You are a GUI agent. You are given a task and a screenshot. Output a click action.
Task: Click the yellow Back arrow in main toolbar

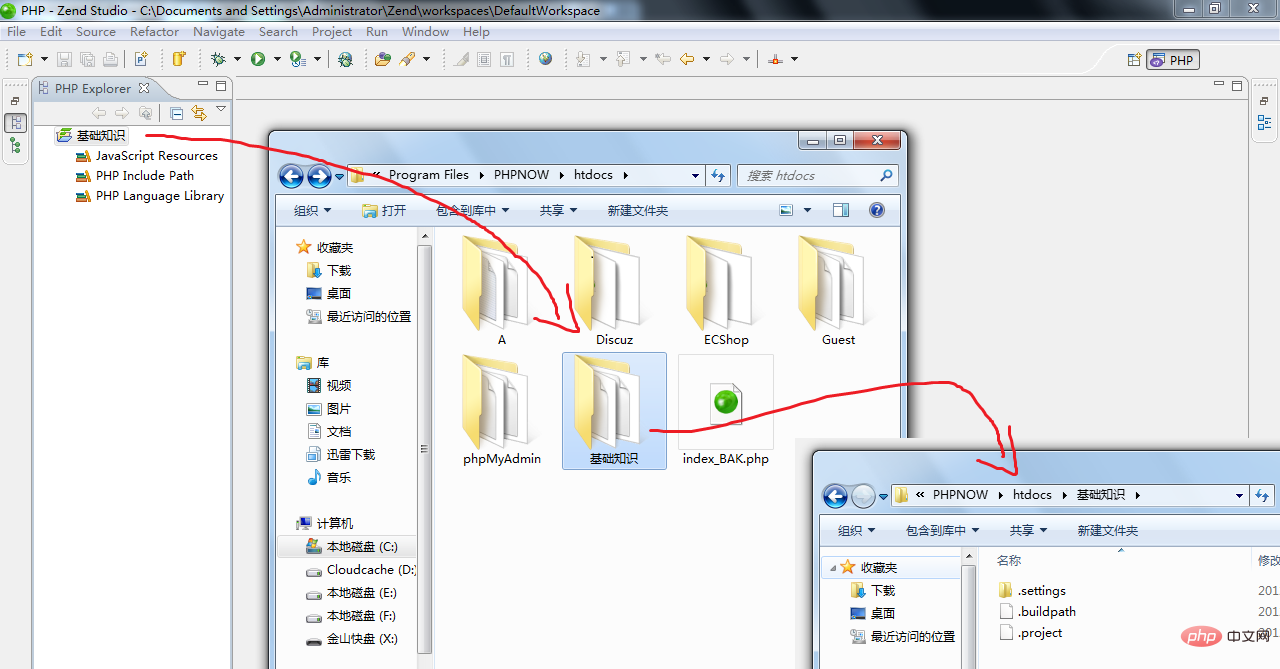pyautogui.click(x=687, y=60)
